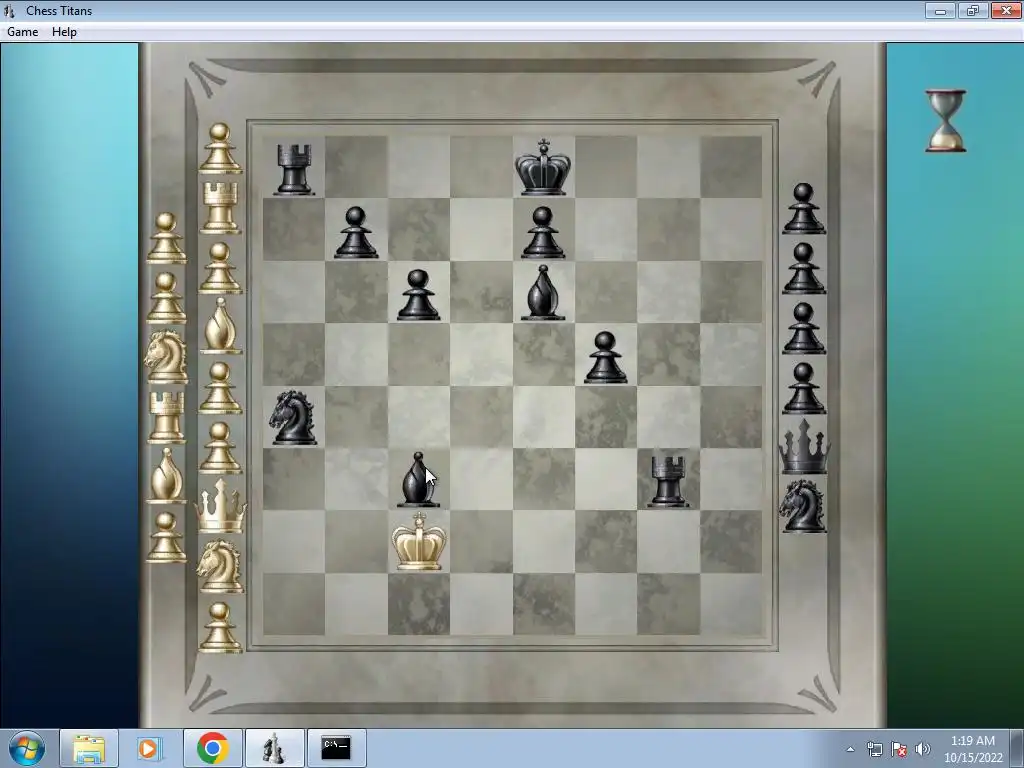Viewport: 1024px width, 768px height.
Task: Click the Show desktop strip at the taskbar's end
Action: (x=1017, y=748)
